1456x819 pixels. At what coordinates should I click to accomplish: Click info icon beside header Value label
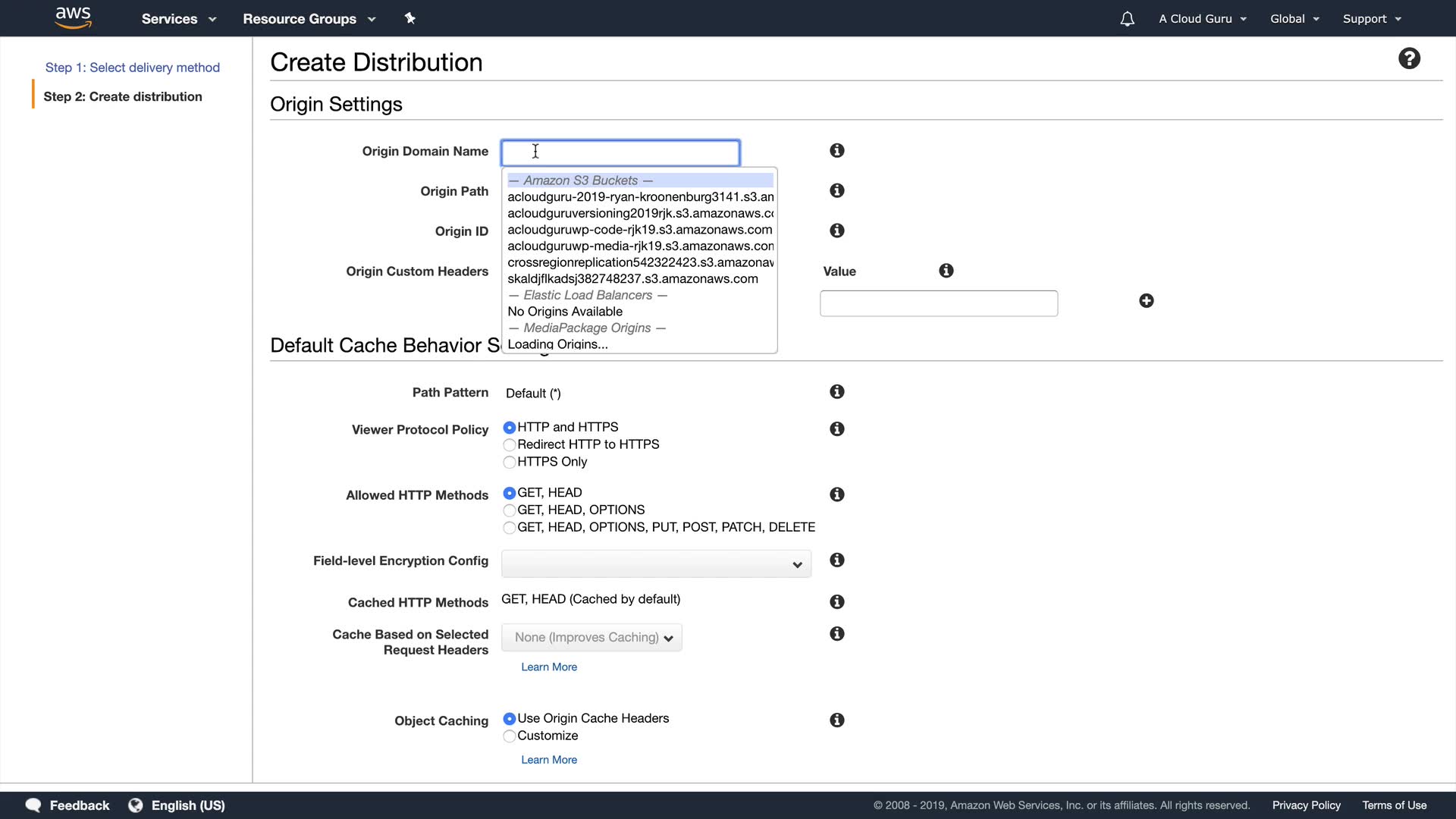946,271
